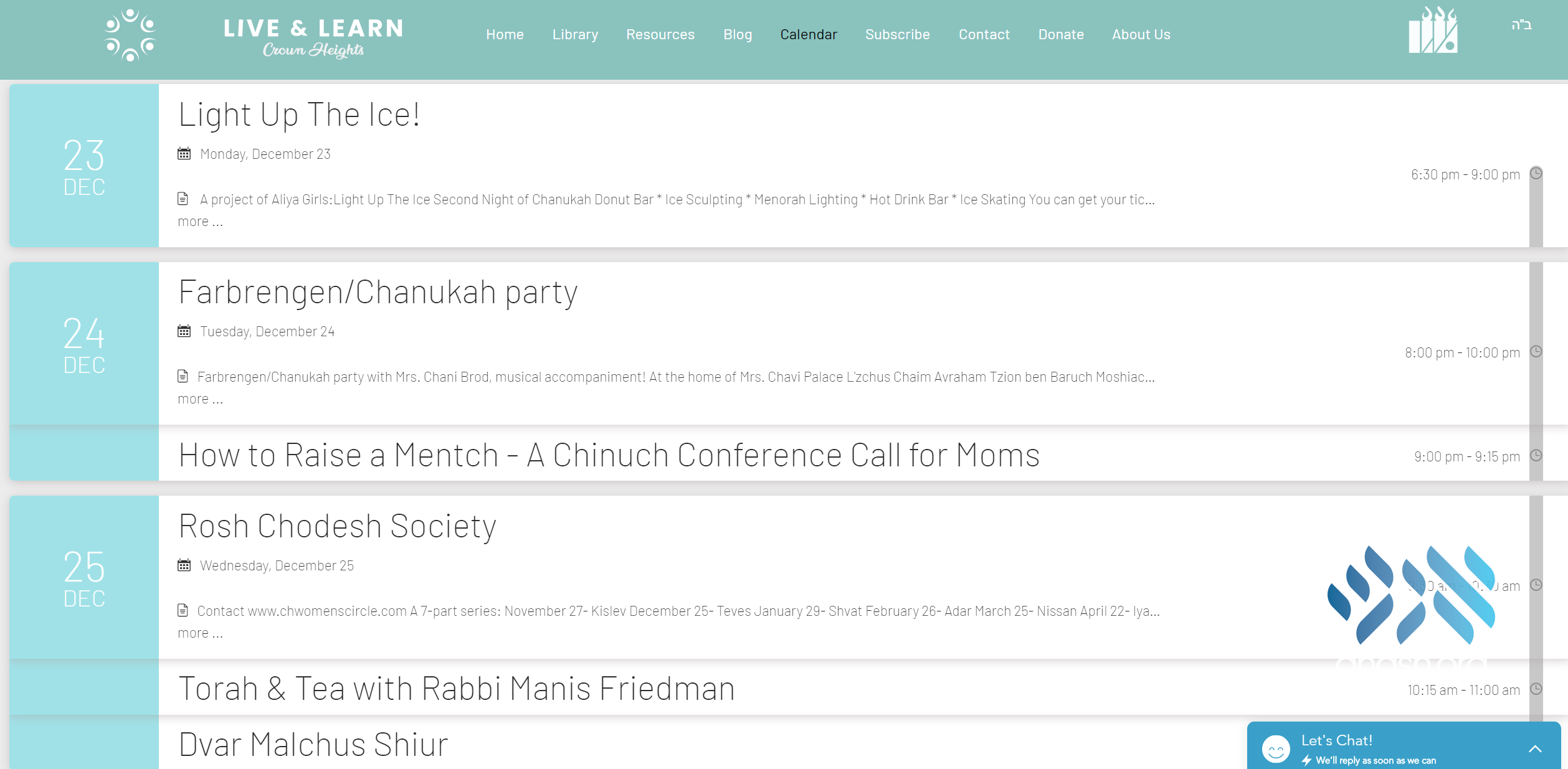Click the calendar icon beside Wednesday, December 25
This screenshot has height=769, width=1568.
[x=184, y=565]
